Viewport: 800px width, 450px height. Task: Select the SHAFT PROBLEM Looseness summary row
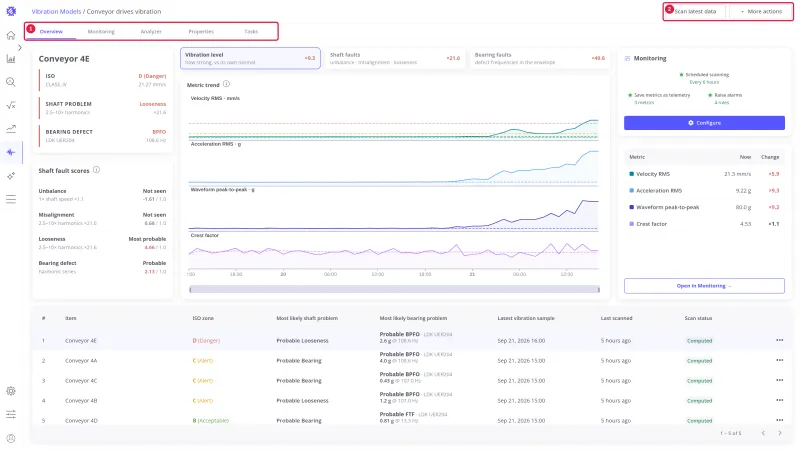point(103,108)
